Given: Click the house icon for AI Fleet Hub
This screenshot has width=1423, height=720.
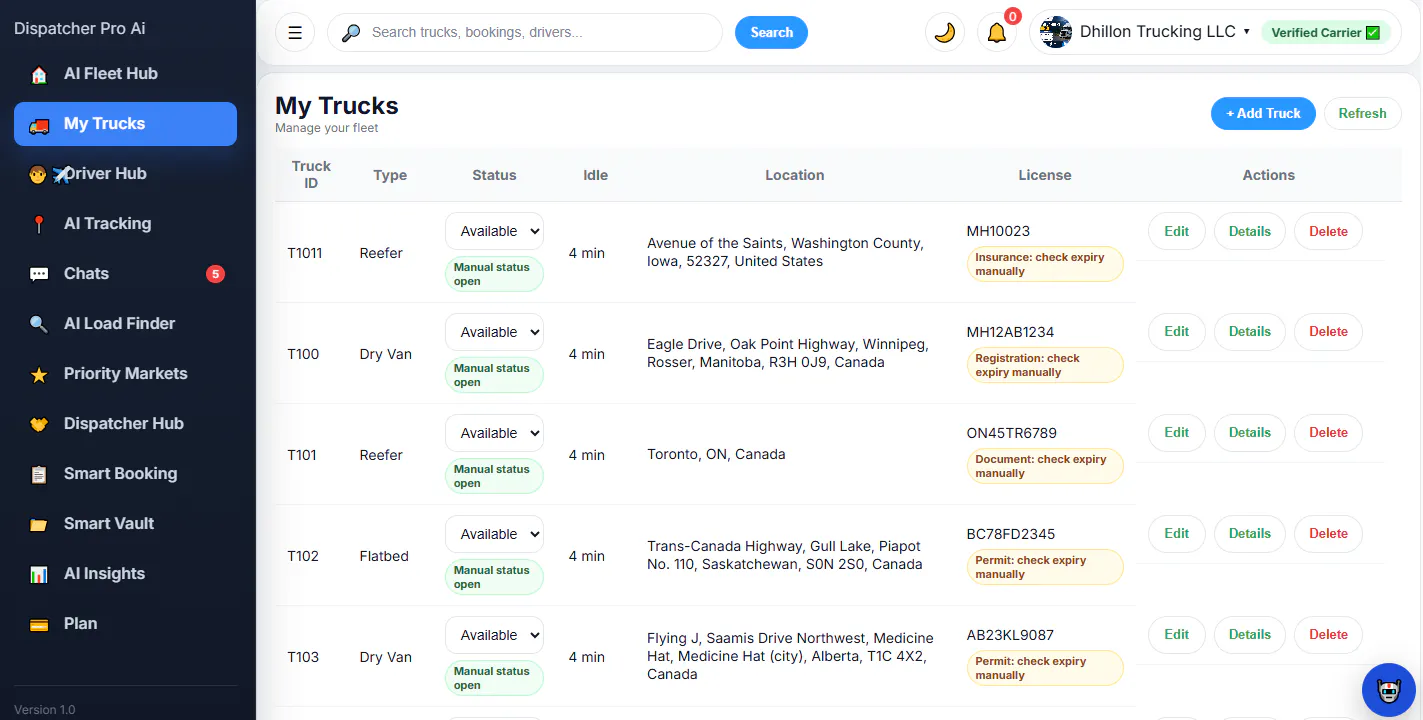Looking at the screenshot, I should click(x=39, y=74).
